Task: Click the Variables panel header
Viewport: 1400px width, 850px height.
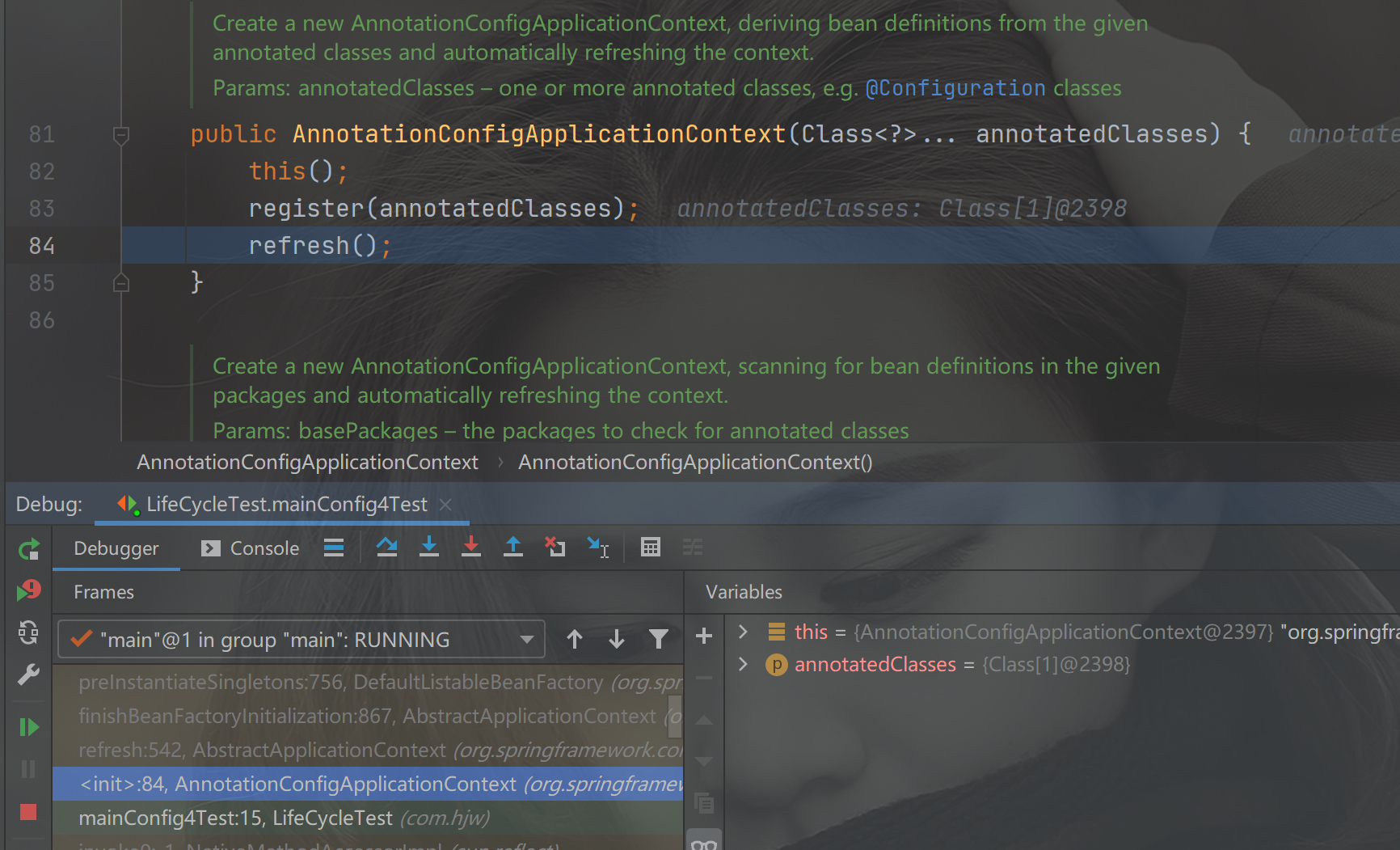Action: pyautogui.click(x=744, y=592)
